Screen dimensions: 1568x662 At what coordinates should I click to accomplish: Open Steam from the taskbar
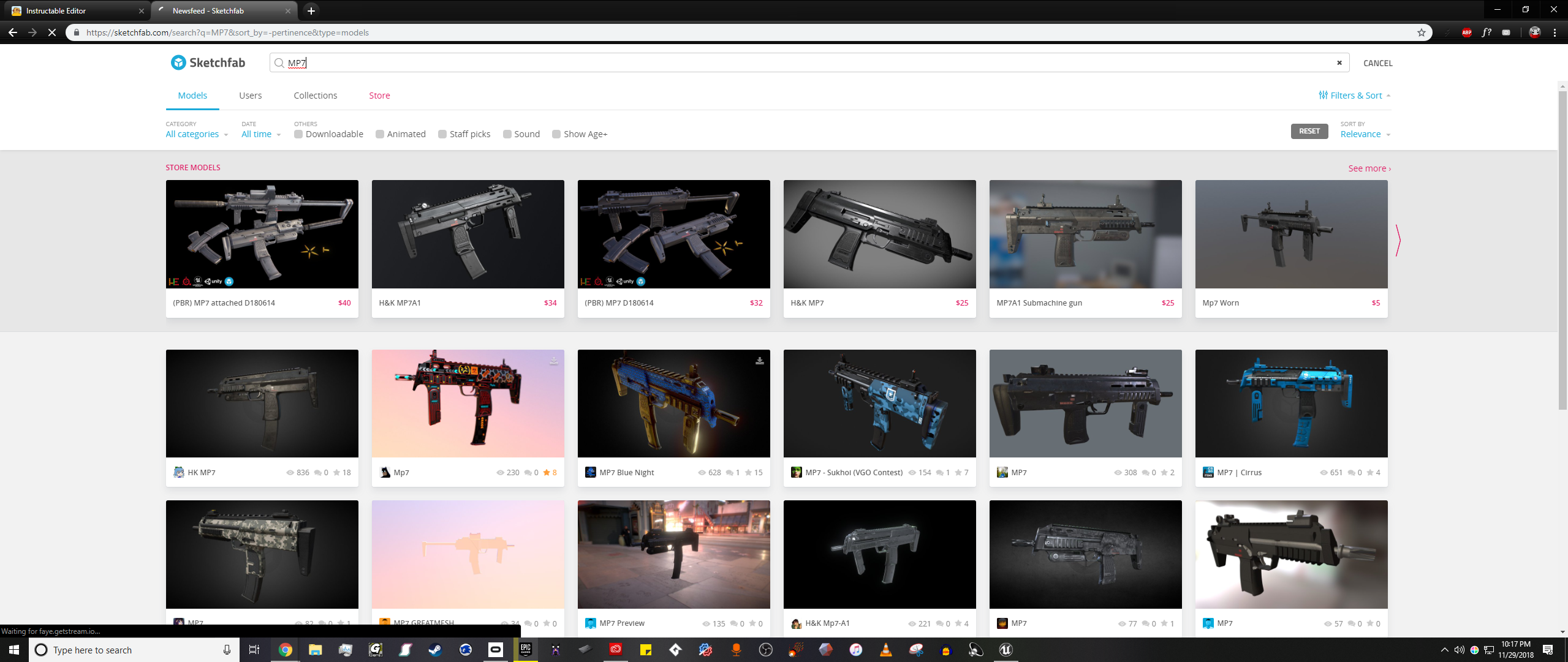(436, 650)
